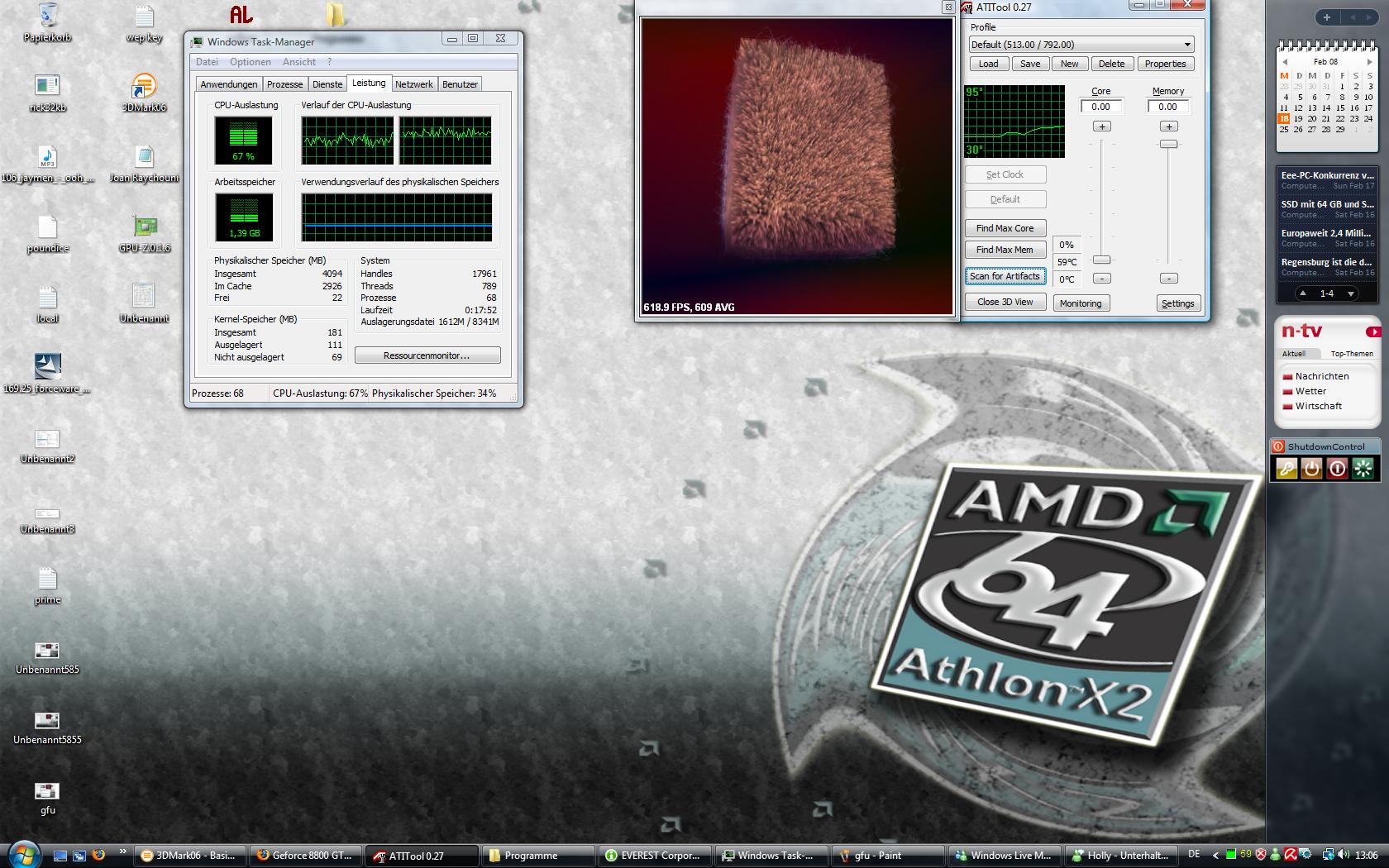The height and width of the screenshot is (868, 1389).
Task: Click Find Max Core button
Action: 1005,228
